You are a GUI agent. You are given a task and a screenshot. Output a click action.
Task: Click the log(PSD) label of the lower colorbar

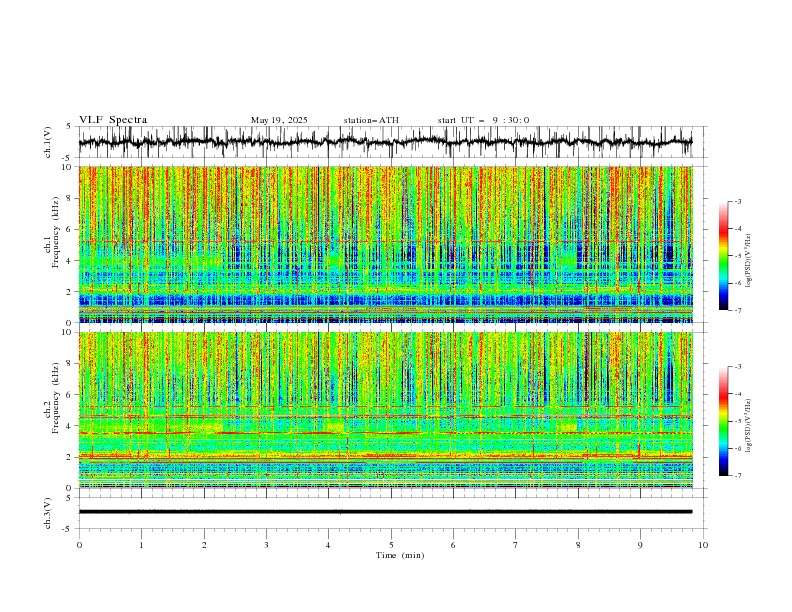pyautogui.click(x=749, y=426)
